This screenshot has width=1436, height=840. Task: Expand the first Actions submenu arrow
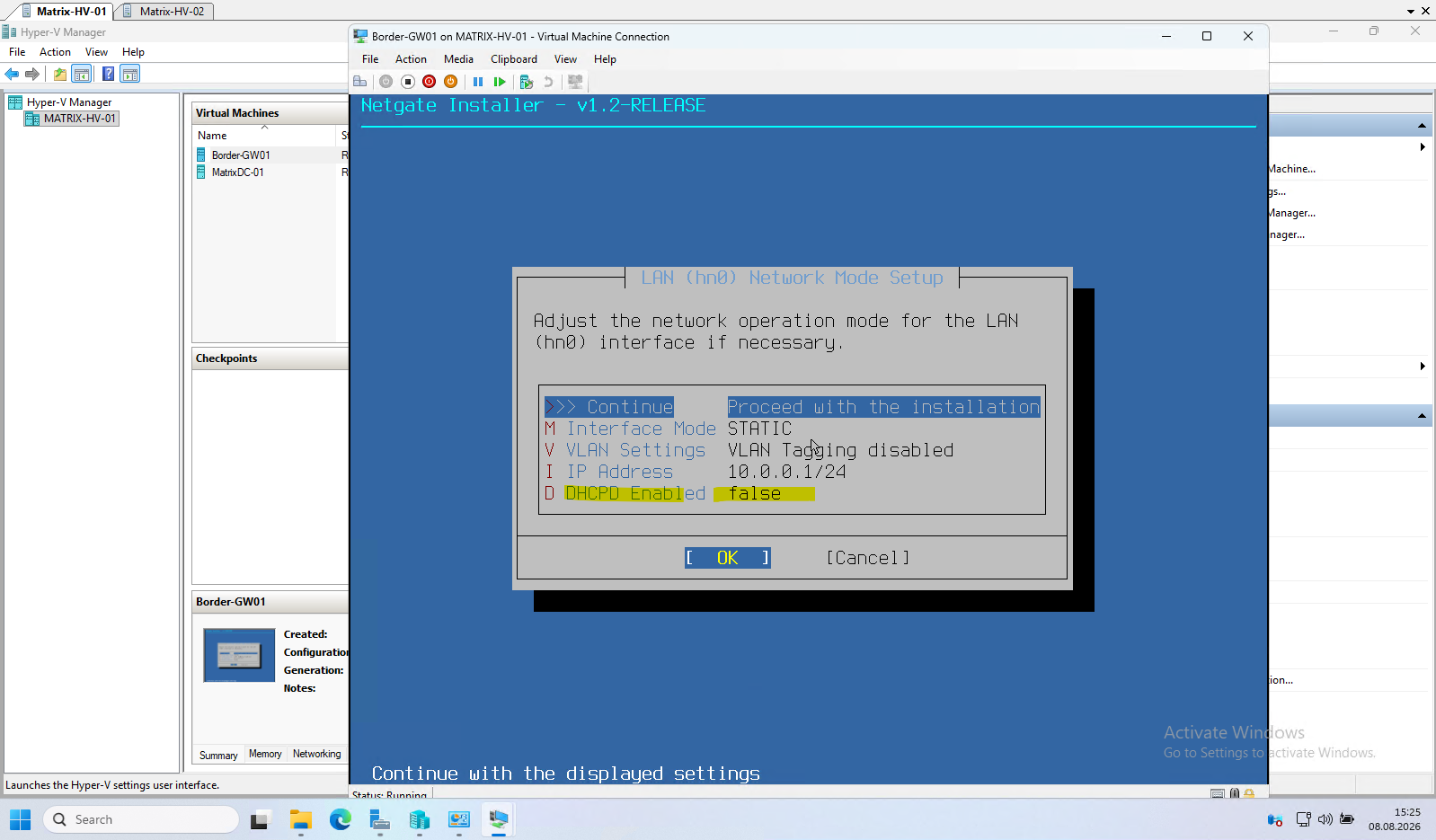pyautogui.click(x=1423, y=147)
